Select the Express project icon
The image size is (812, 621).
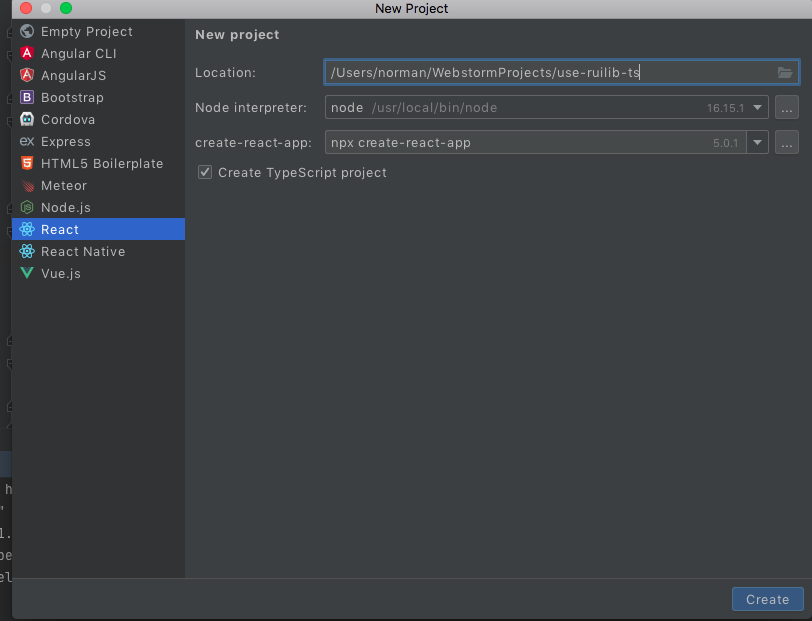point(25,141)
